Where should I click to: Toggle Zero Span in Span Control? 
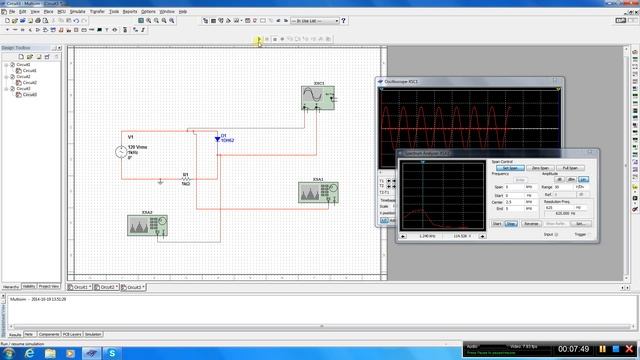540,168
